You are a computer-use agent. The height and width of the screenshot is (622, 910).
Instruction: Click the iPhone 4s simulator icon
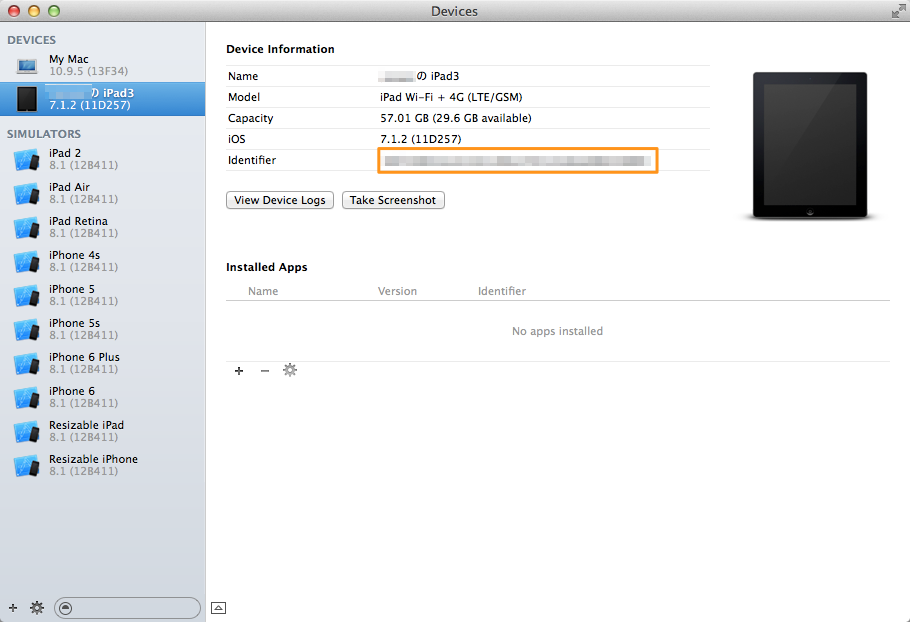coord(27,262)
